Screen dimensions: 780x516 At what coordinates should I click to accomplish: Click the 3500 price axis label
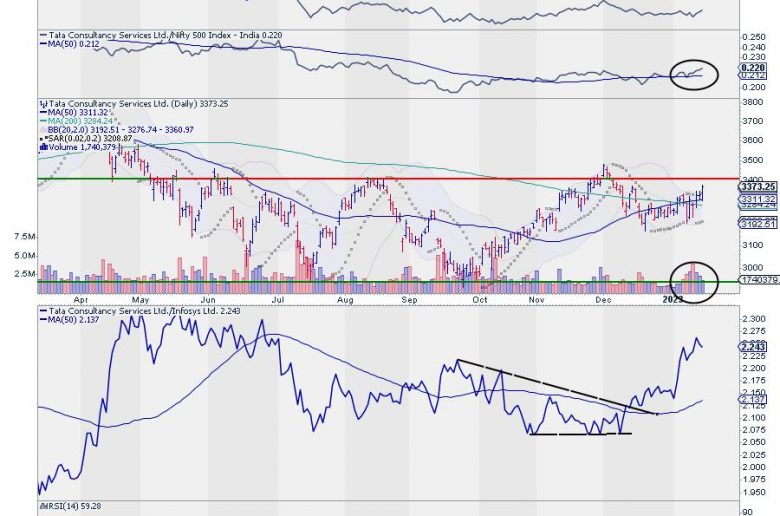pyautogui.click(x=752, y=160)
